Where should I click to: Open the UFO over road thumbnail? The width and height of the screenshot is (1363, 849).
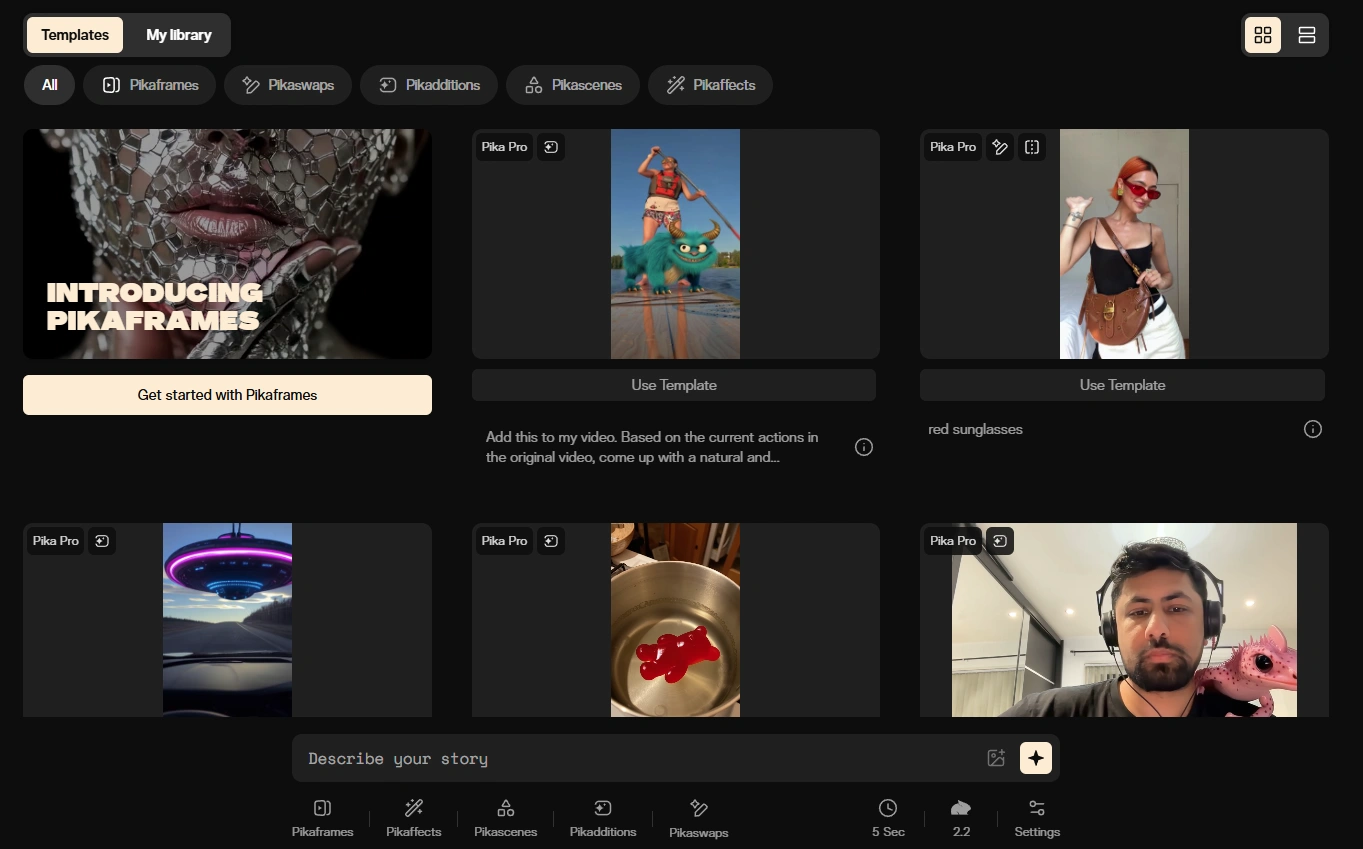pos(227,620)
